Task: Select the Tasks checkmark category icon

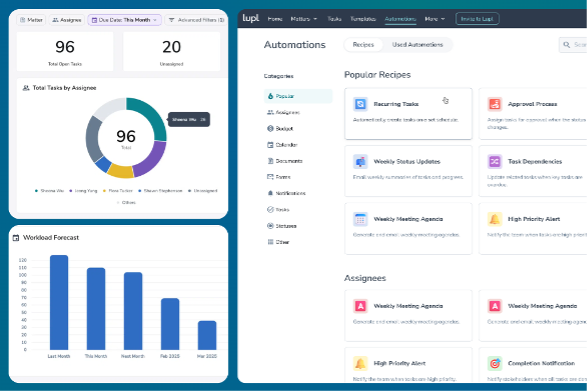Action: pos(270,209)
